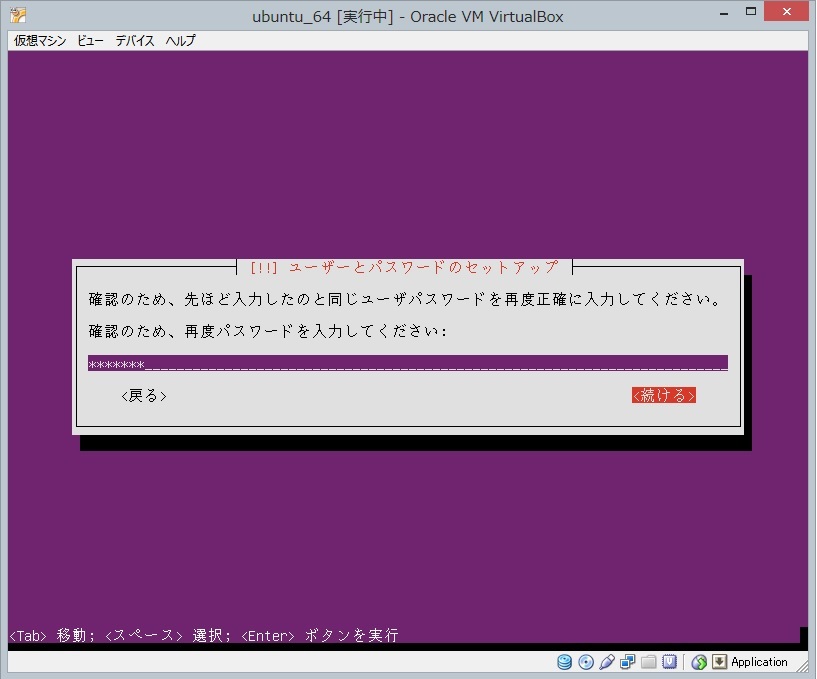This screenshot has height=679, width=817.
Task: Select the <続ける> continue button
Action: pos(664,395)
